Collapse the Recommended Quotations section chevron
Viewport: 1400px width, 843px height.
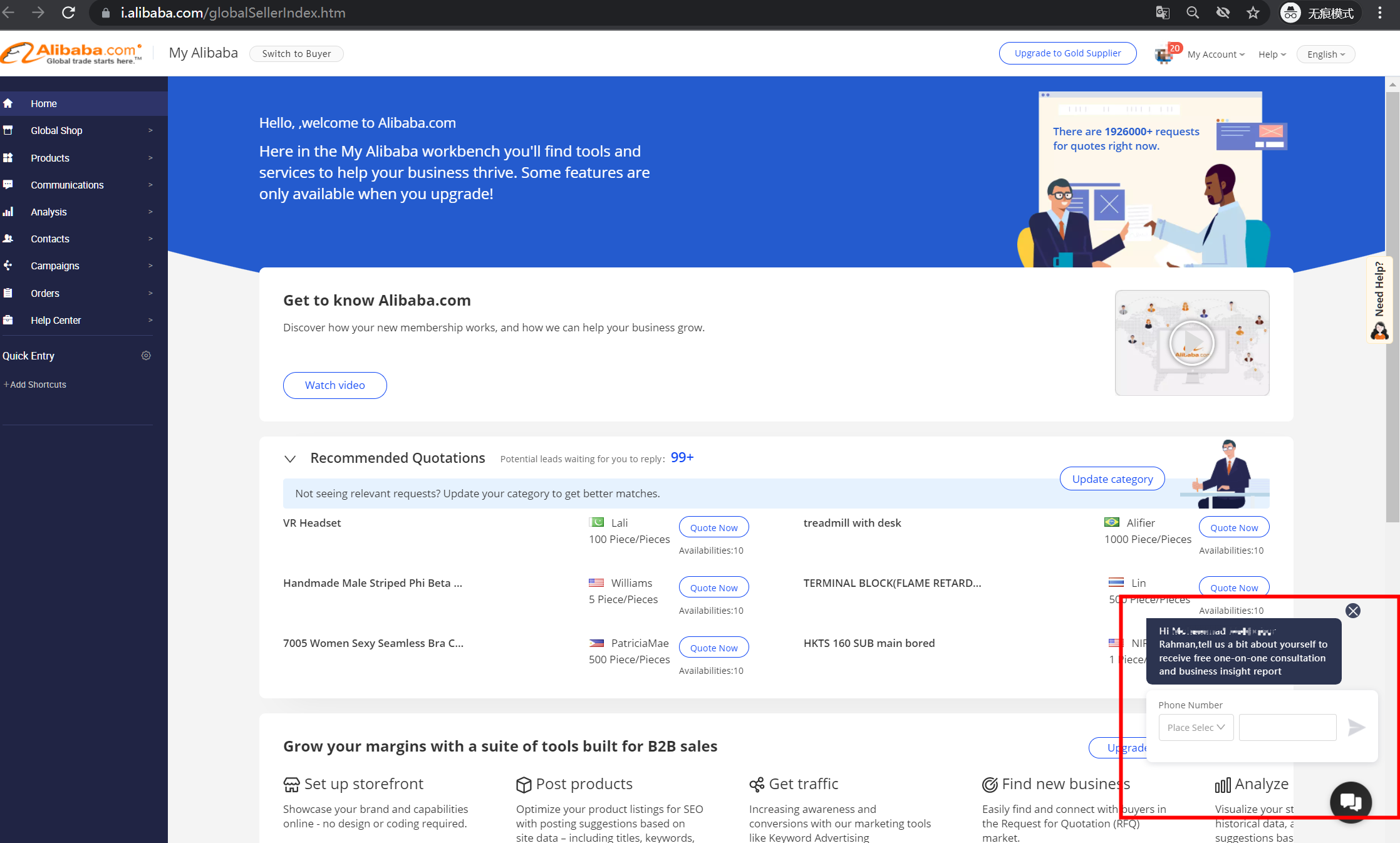click(290, 458)
